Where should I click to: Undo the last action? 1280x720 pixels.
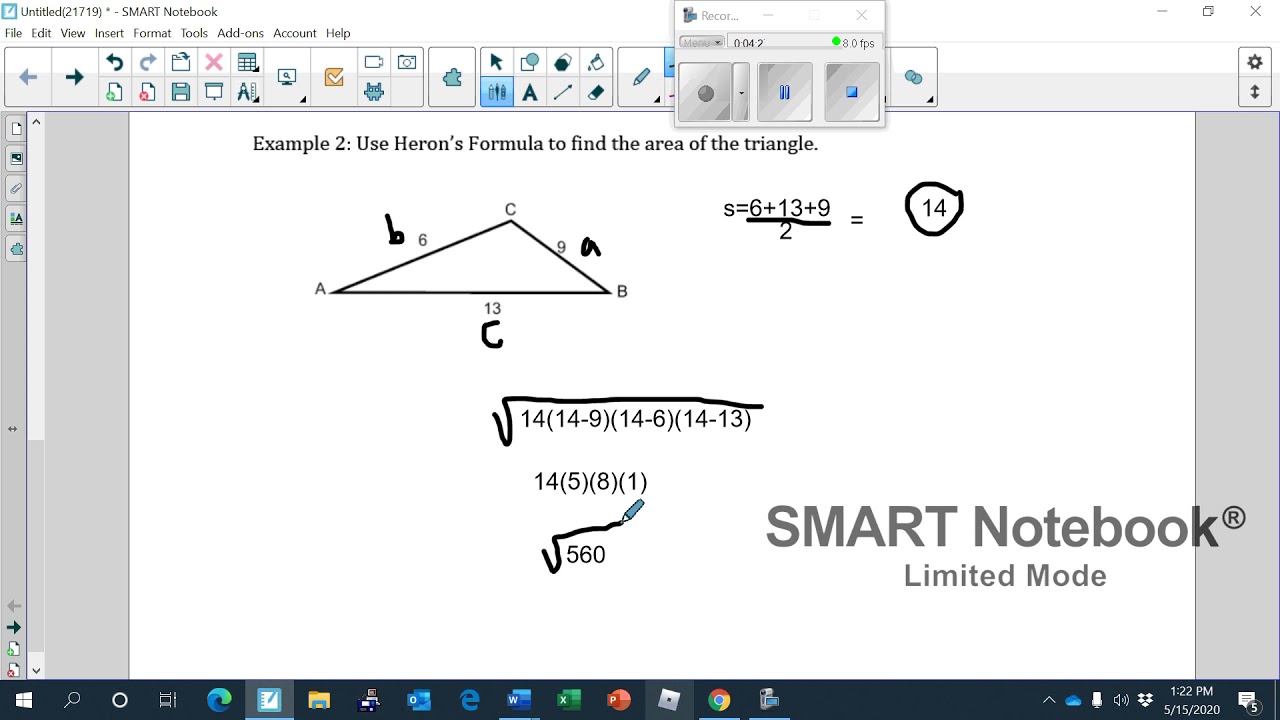click(114, 63)
